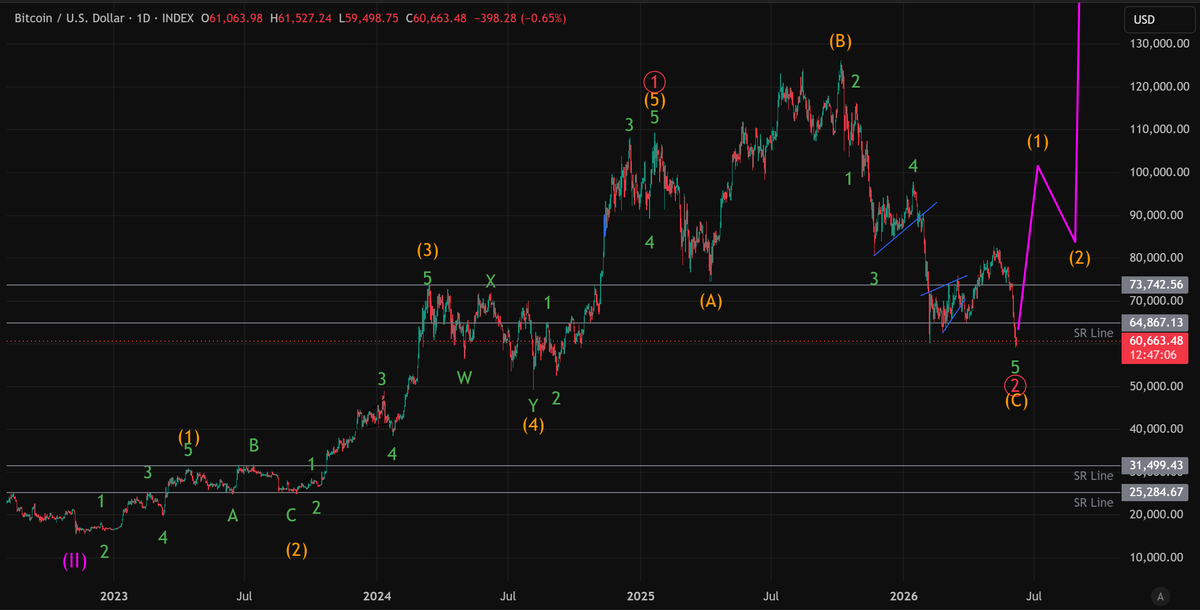Viewport: 1200px width, 610px height.
Task: Select the orange (4) wave label
Action: point(534,424)
